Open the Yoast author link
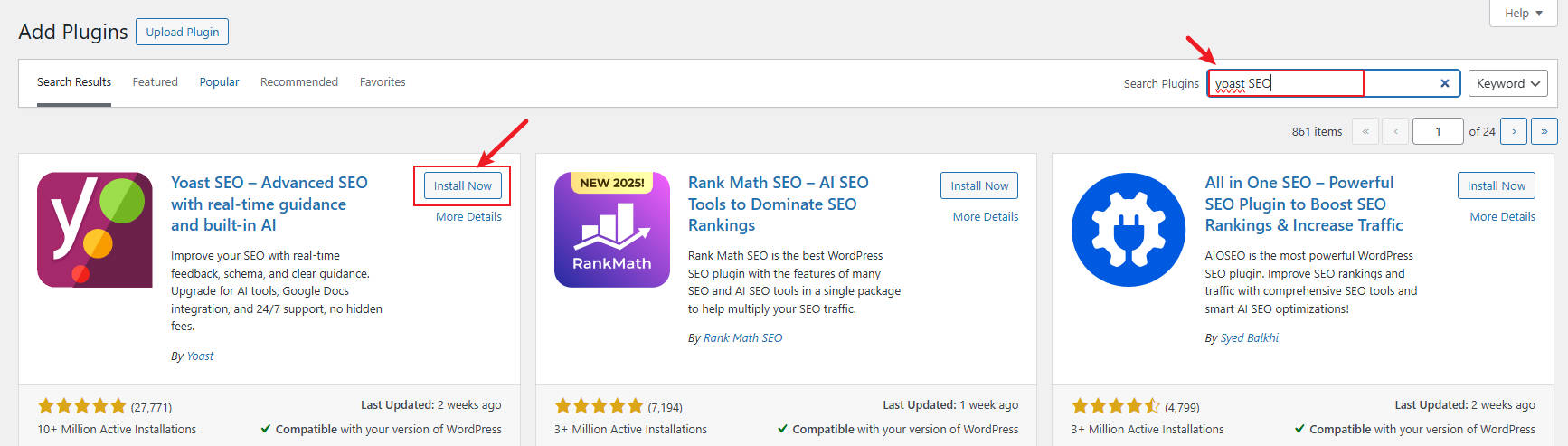Screen dimensions: 1568x446 tap(200, 356)
